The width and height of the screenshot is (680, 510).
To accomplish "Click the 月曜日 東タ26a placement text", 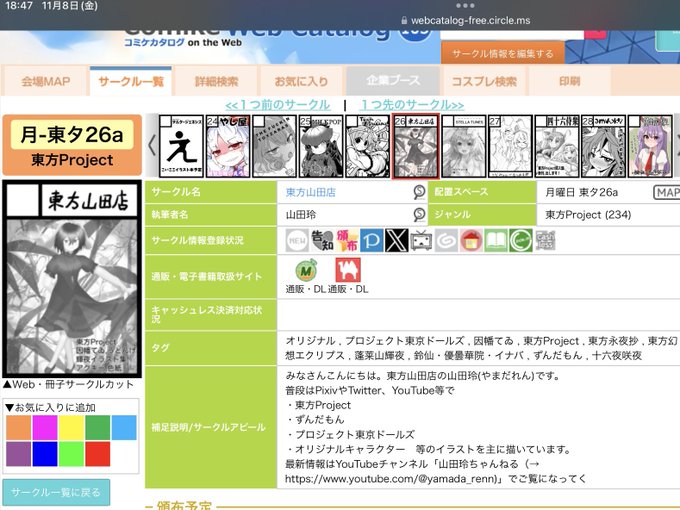I will click(582, 192).
